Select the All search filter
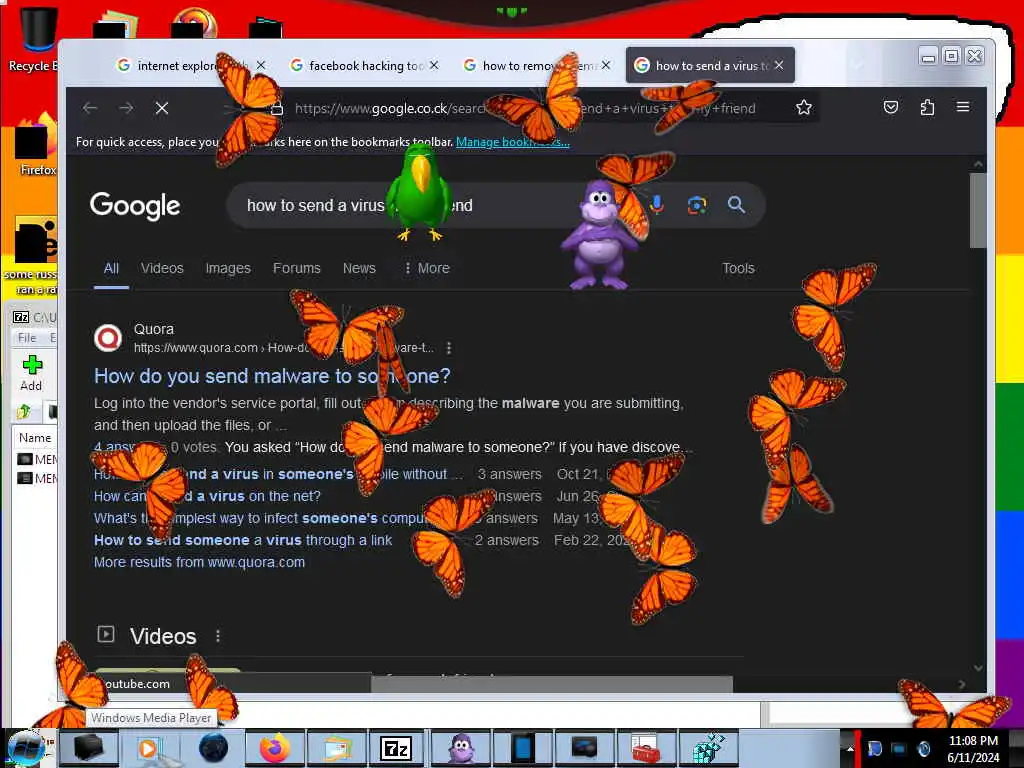 click(x=111, y=268)
